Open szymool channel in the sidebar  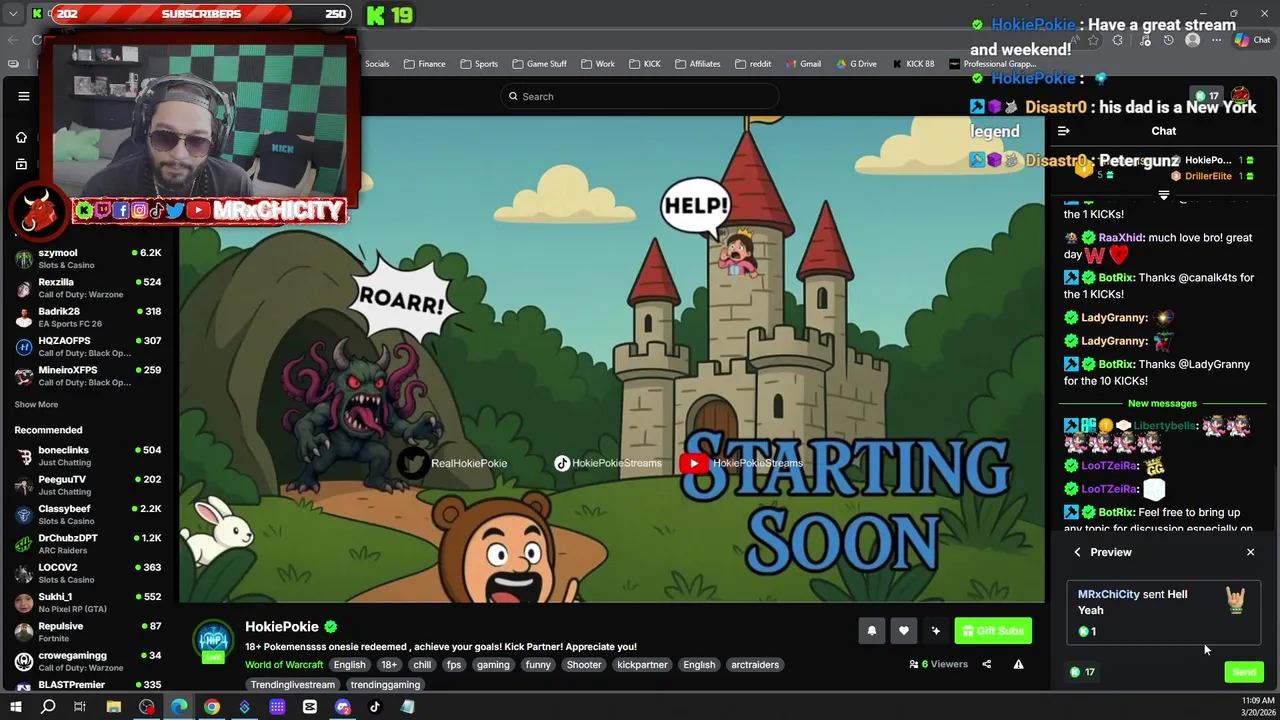pyautogui.click(x=90, y=258)
